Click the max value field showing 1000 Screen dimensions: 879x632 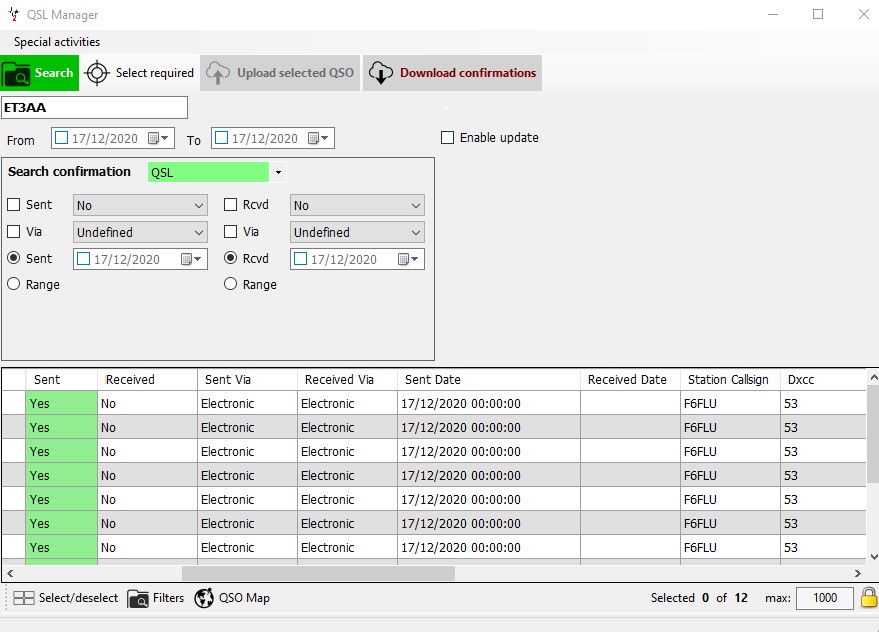coord(825,598)
